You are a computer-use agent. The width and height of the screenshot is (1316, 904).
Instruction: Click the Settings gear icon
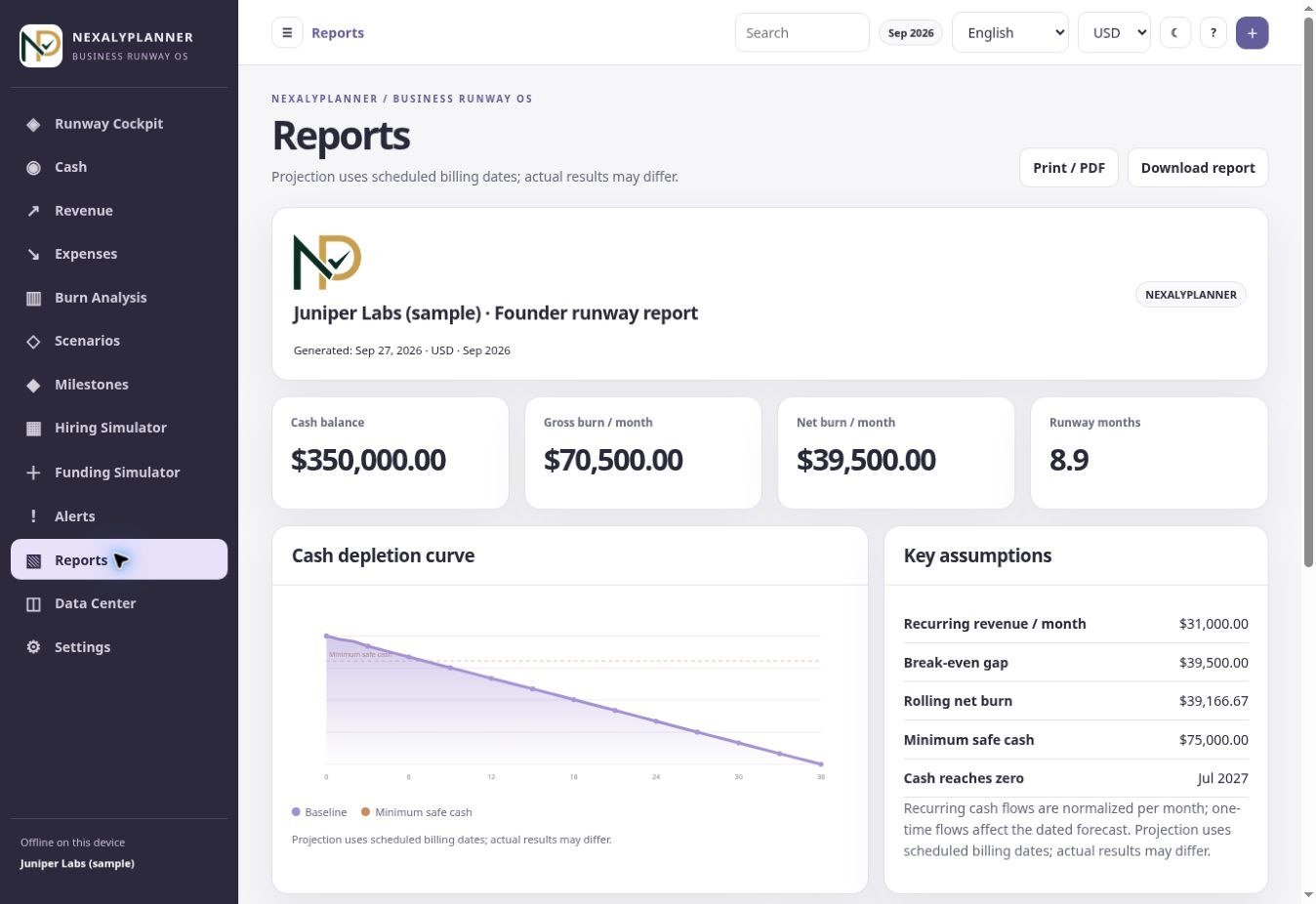pyautogui.click(x=33, y=647)
